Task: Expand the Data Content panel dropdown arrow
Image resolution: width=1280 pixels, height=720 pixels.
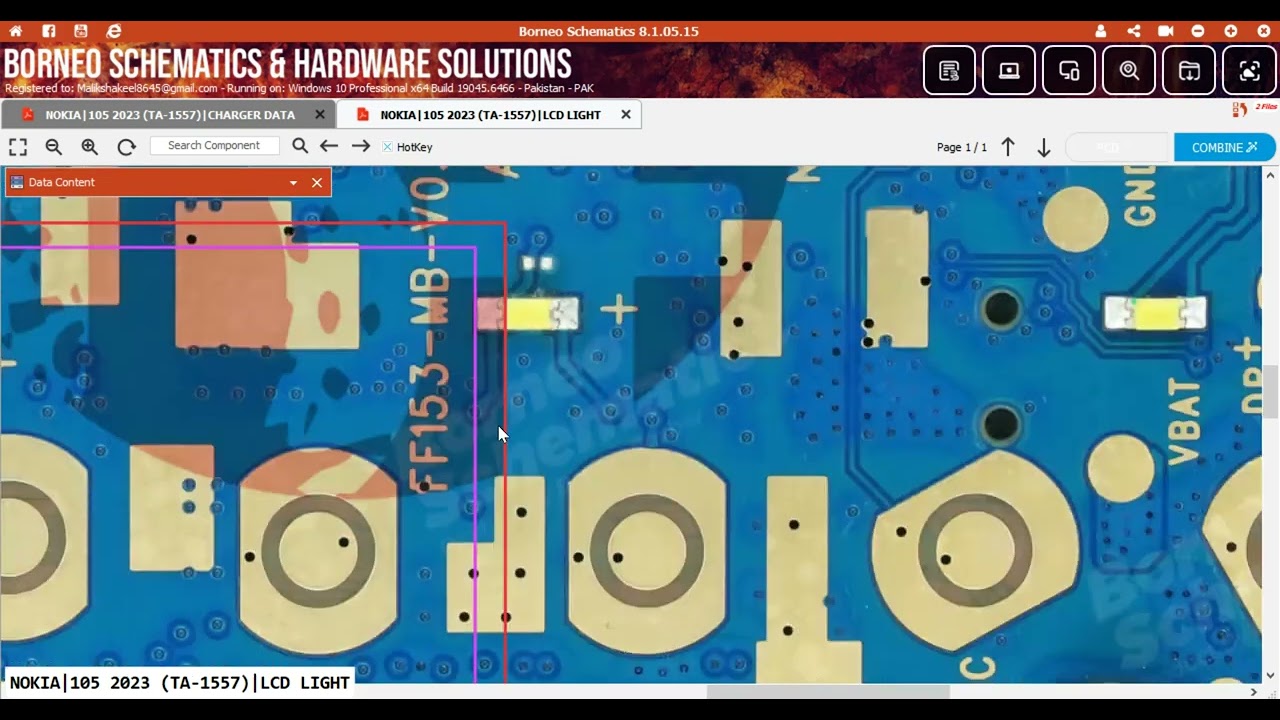Action: tap(293, 183)
